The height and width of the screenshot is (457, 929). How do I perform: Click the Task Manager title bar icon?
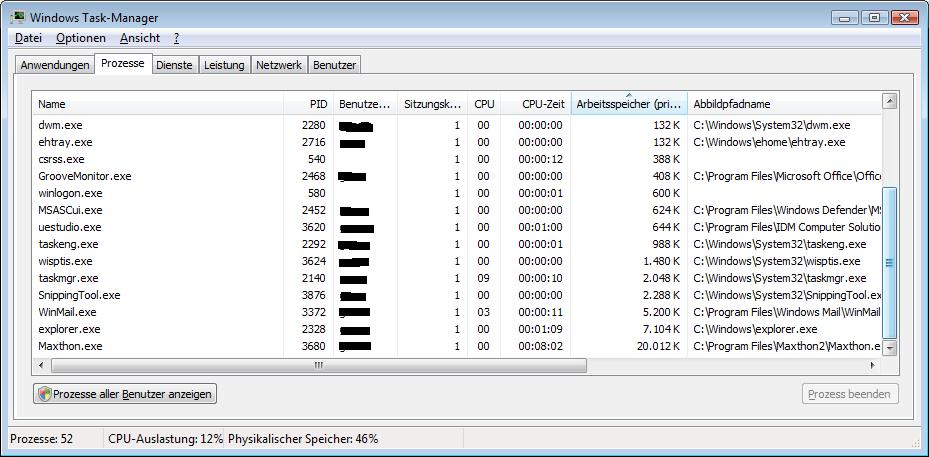click(x=18, y=17)
